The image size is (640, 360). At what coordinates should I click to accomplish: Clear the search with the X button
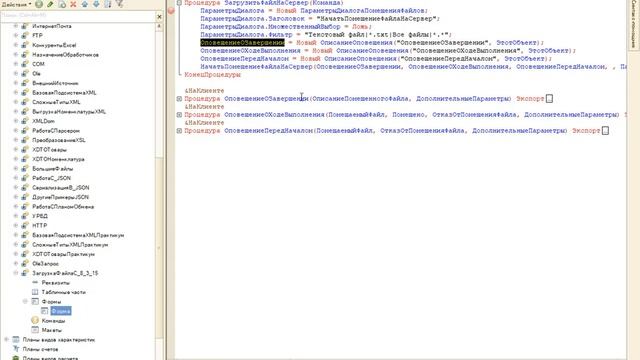point(159,16)
